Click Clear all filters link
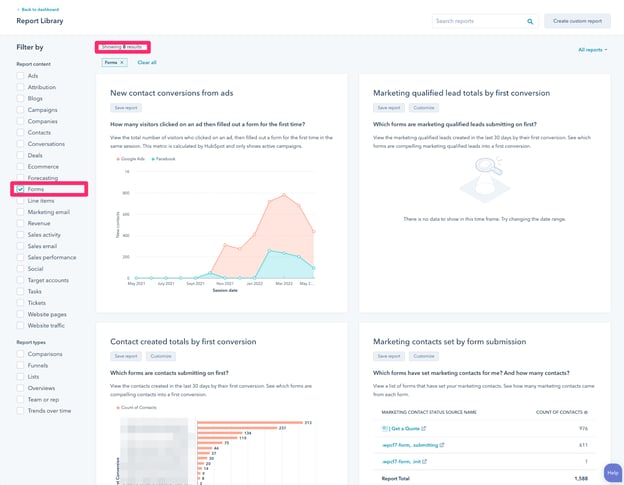624x485 pixels. 146,62
